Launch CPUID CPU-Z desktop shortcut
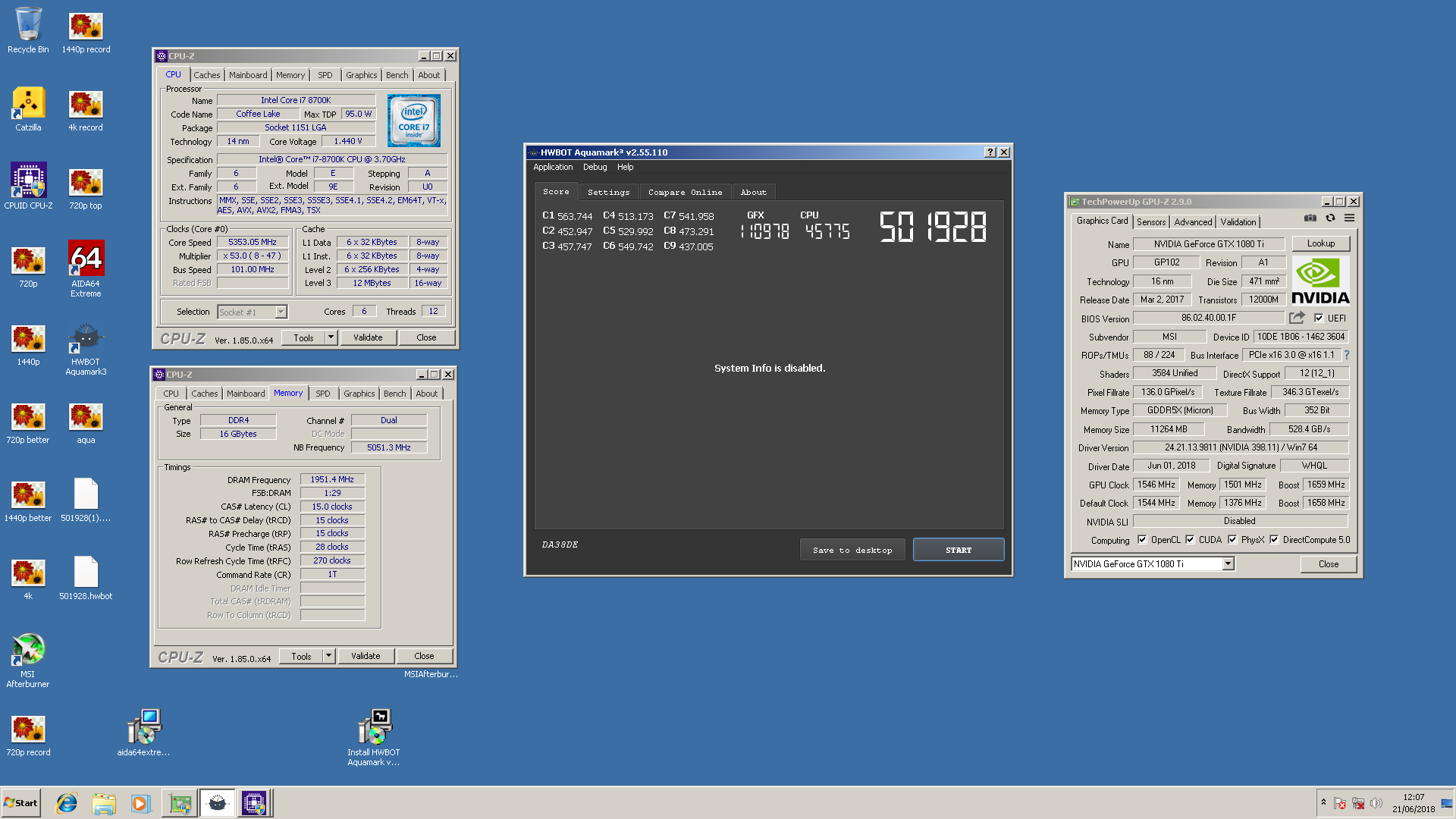This screenshot has width=1456, height=819. pyautogui.click(x=28, y=187)
